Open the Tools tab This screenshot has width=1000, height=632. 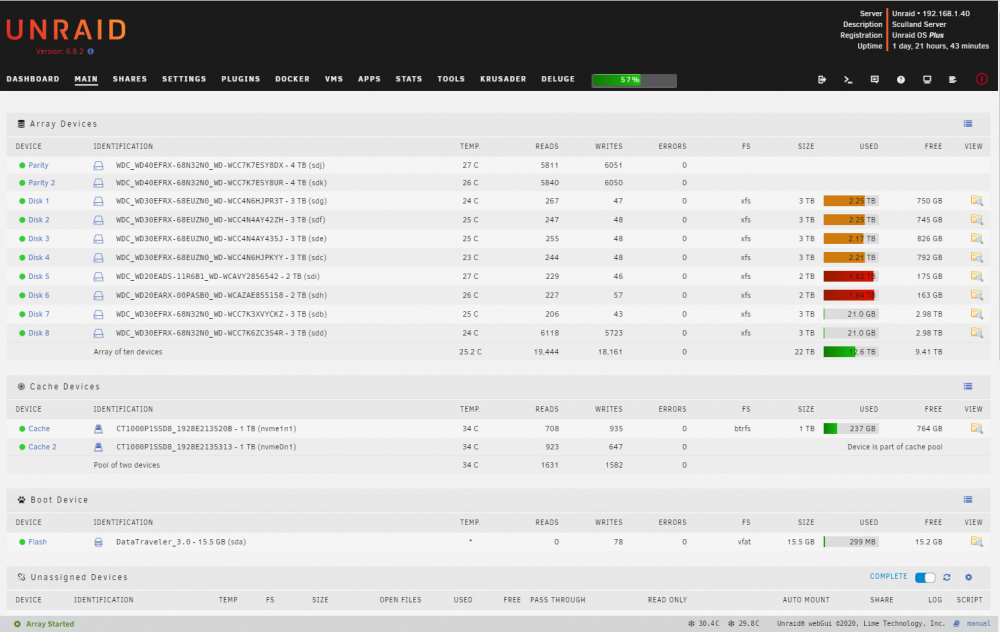[x=451, y=79]
